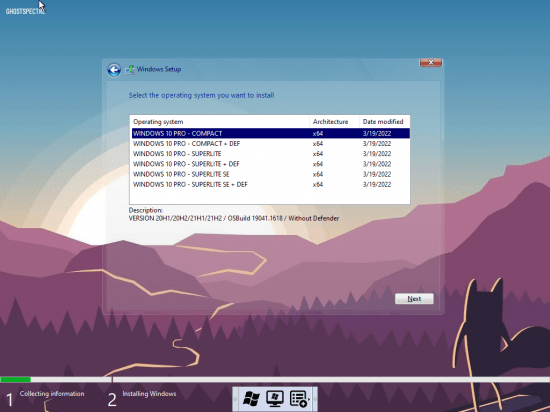Click the blue back arrow in Windows Setup
This screenshot has width=550, height=412.
[x=114, y=70]
